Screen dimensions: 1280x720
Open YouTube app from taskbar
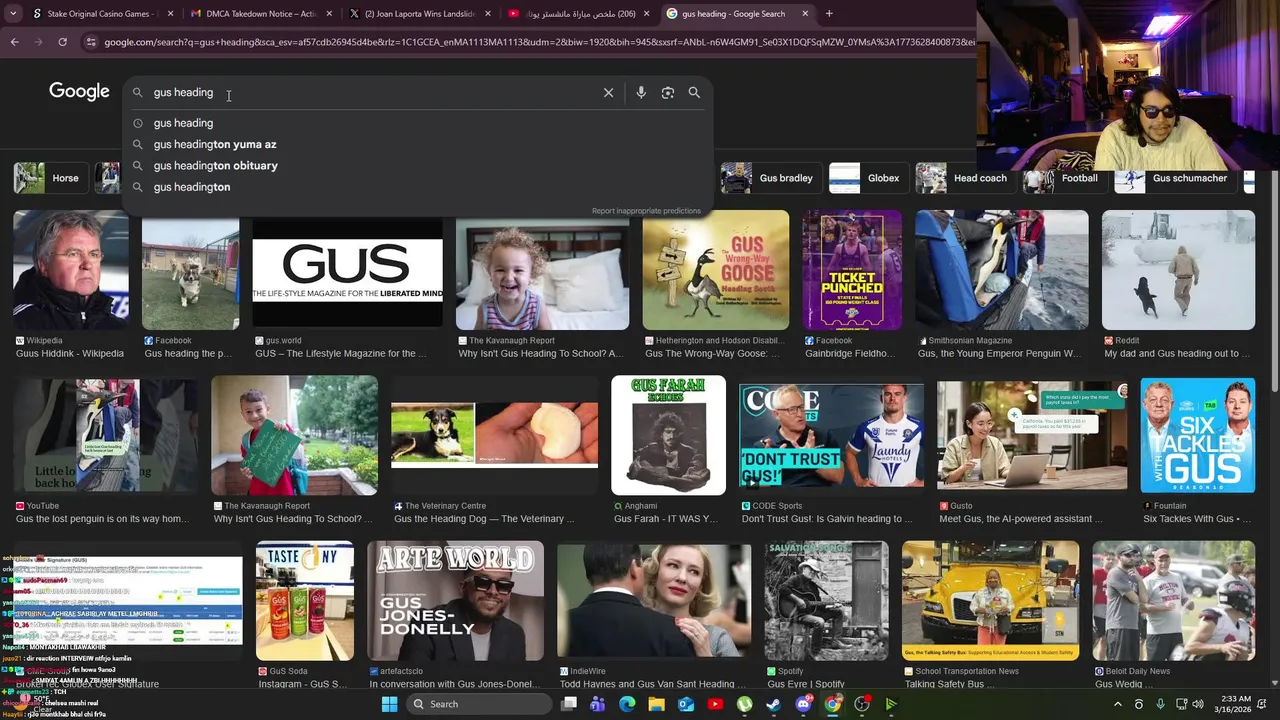click(715, 704)
